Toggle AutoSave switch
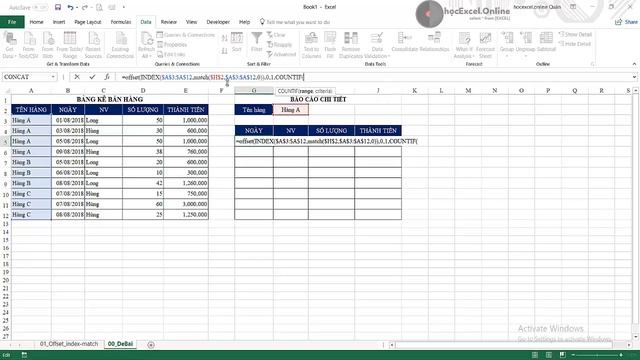This screenshot has width=640, height=360. (x=40, y=7)
